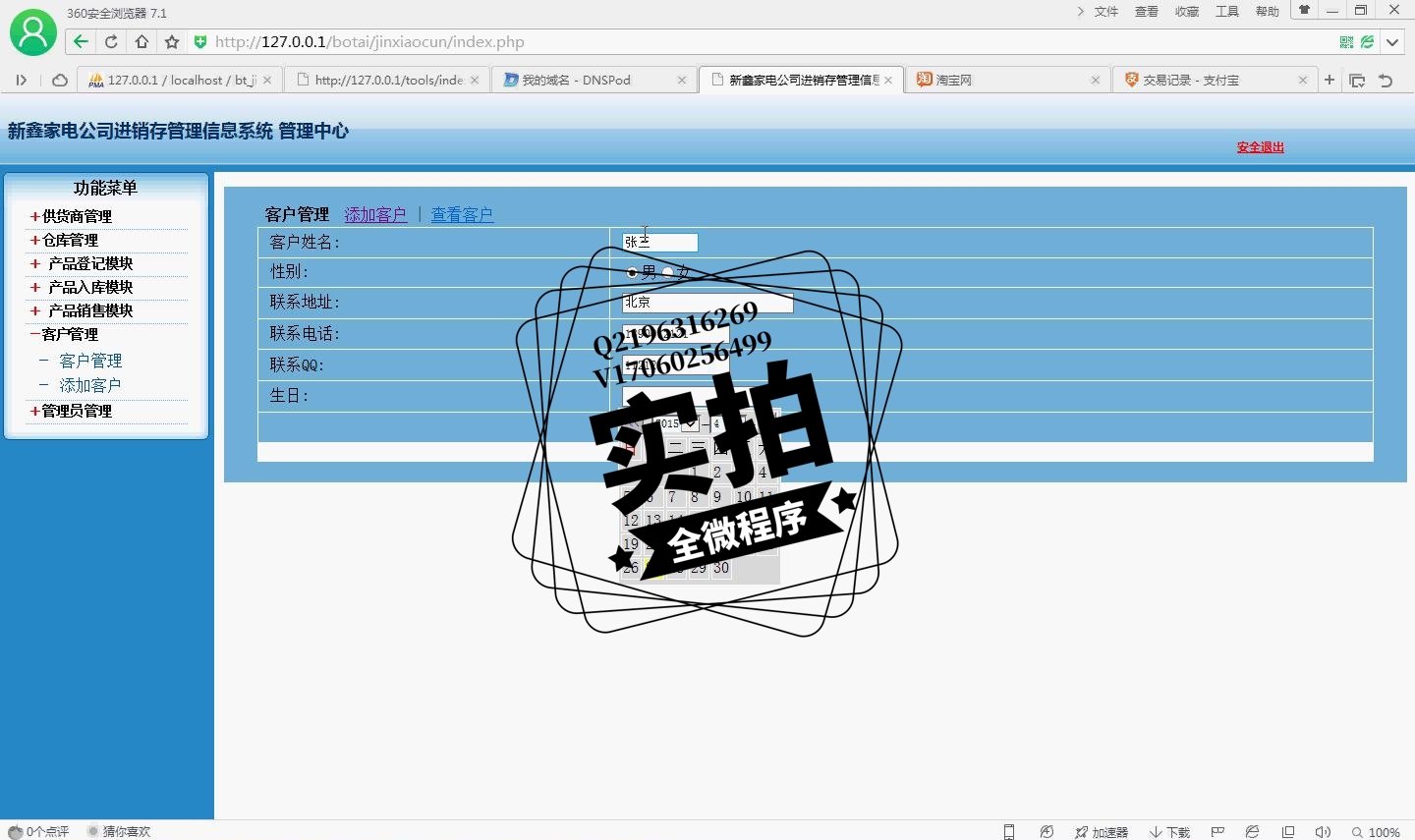Expand the 仓库管理 menu section

[x=64, y=240]
